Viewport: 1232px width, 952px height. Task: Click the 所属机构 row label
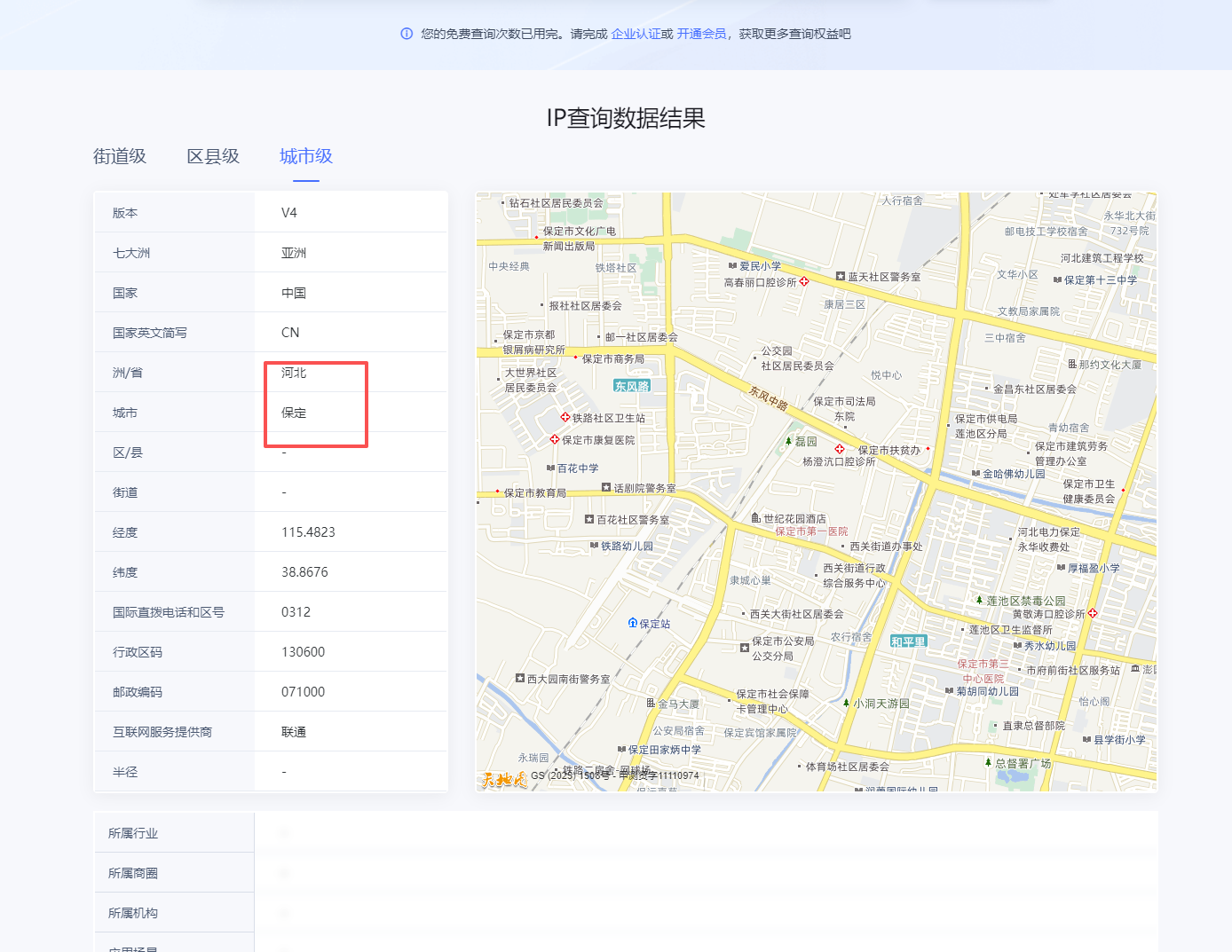tap(133, 913)
